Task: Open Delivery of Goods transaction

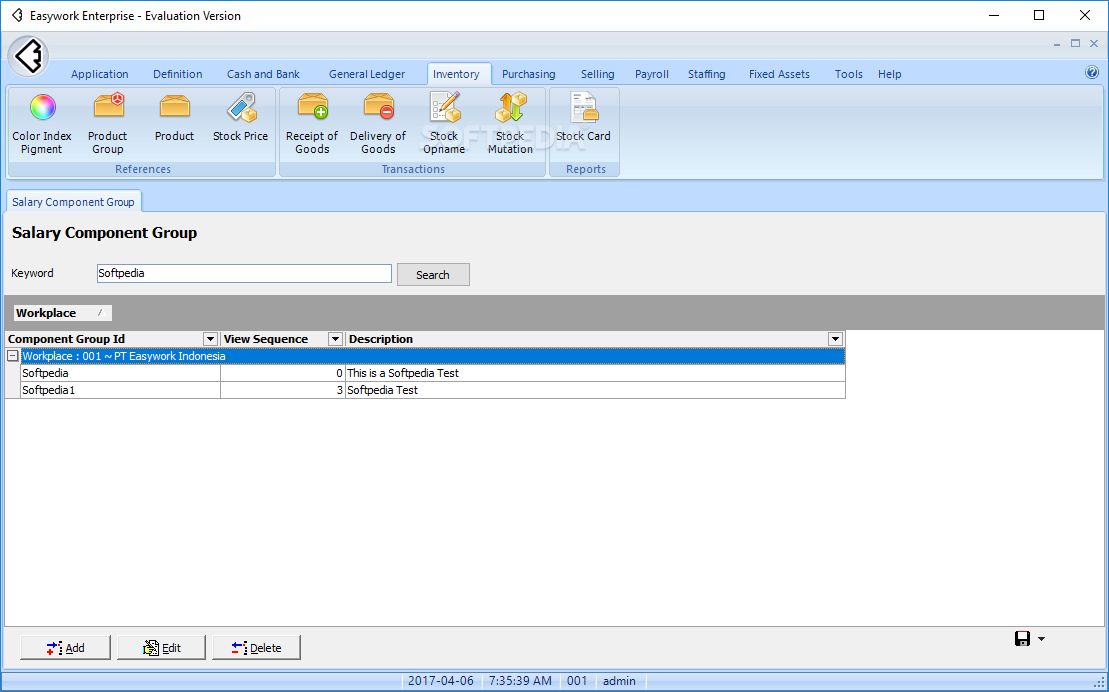Action: click(378, 124)
